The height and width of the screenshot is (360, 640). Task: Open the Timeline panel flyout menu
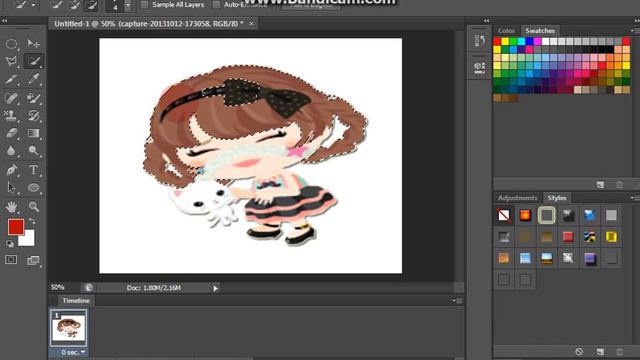(x=457, y=301)
